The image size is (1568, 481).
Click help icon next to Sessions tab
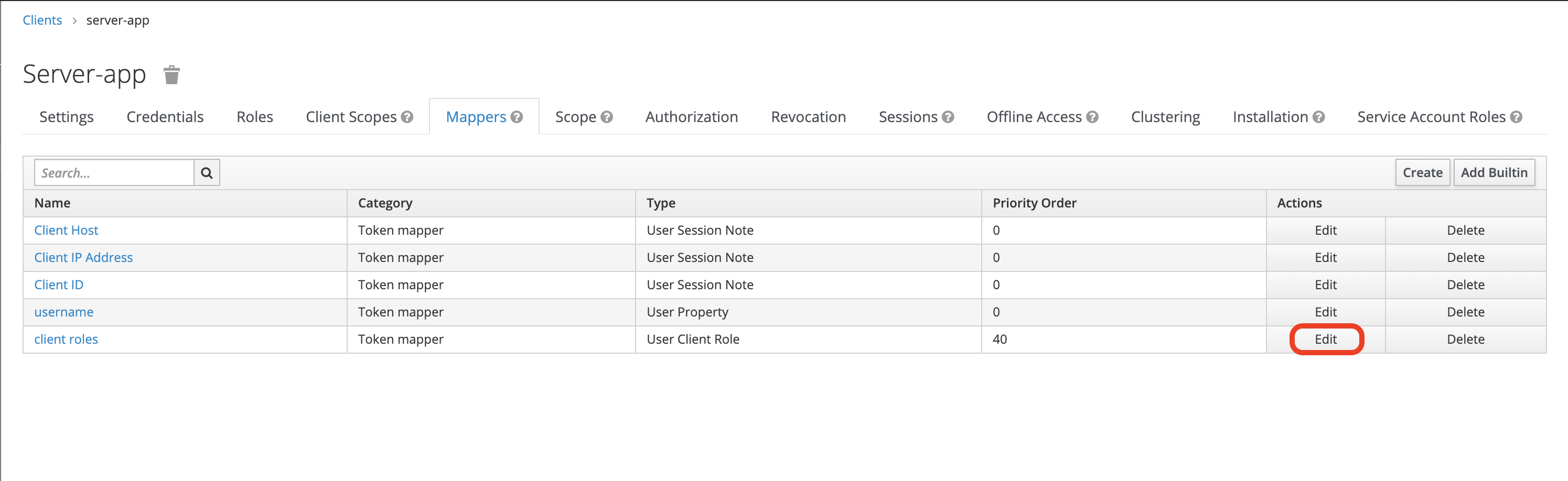pyautogui.click(x=948, y=117)
